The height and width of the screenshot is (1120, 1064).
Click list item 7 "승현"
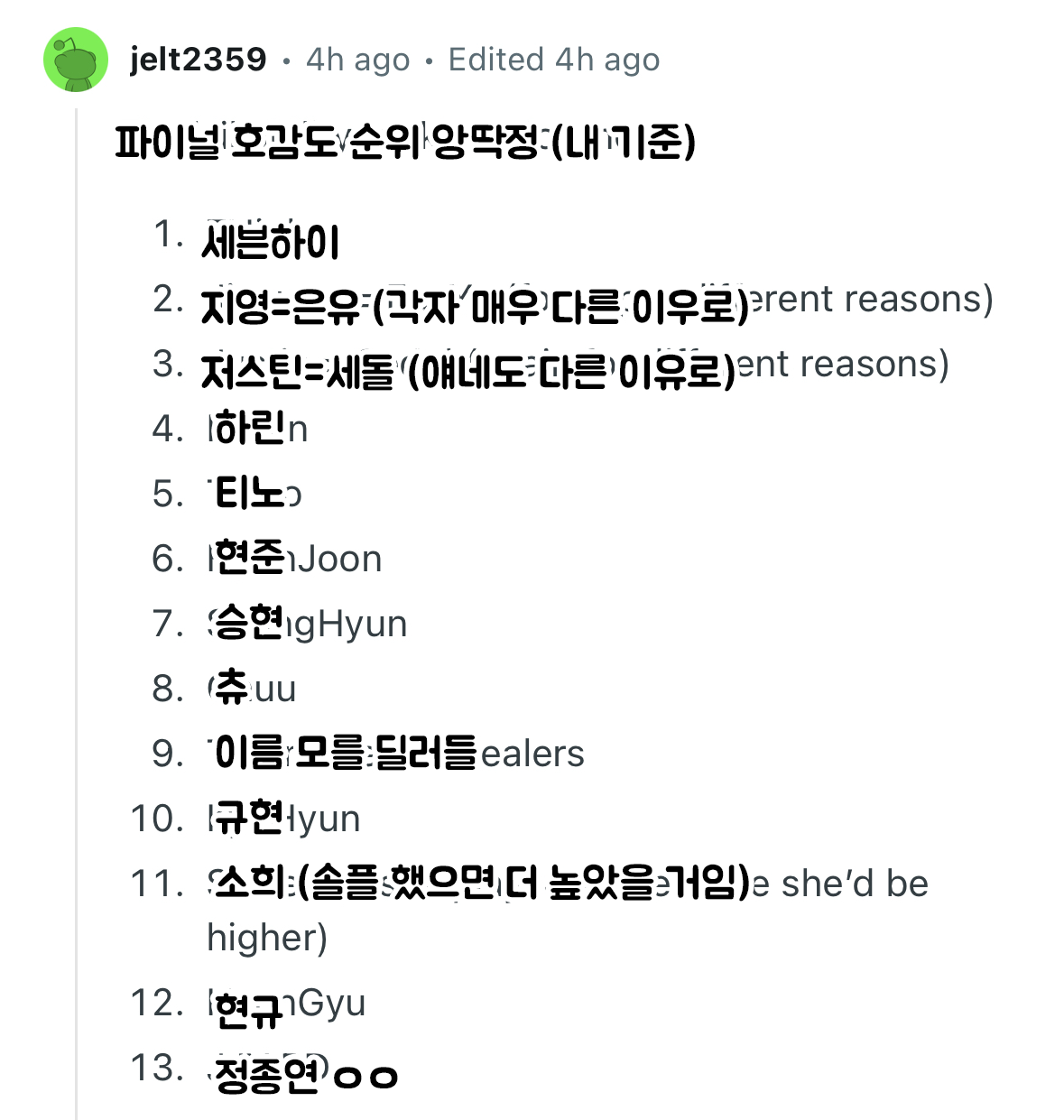248,624
